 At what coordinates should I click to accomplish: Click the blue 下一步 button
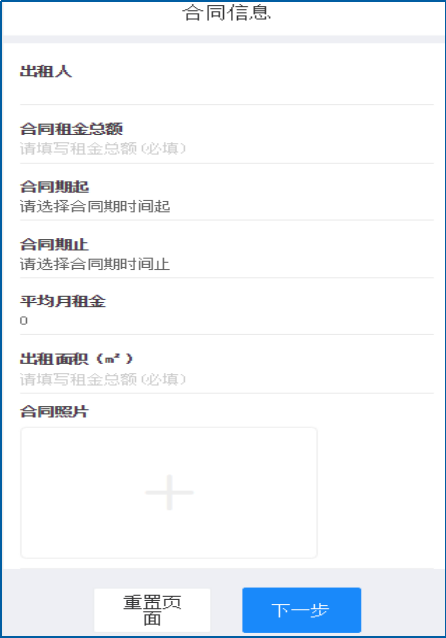pos(302,610)
